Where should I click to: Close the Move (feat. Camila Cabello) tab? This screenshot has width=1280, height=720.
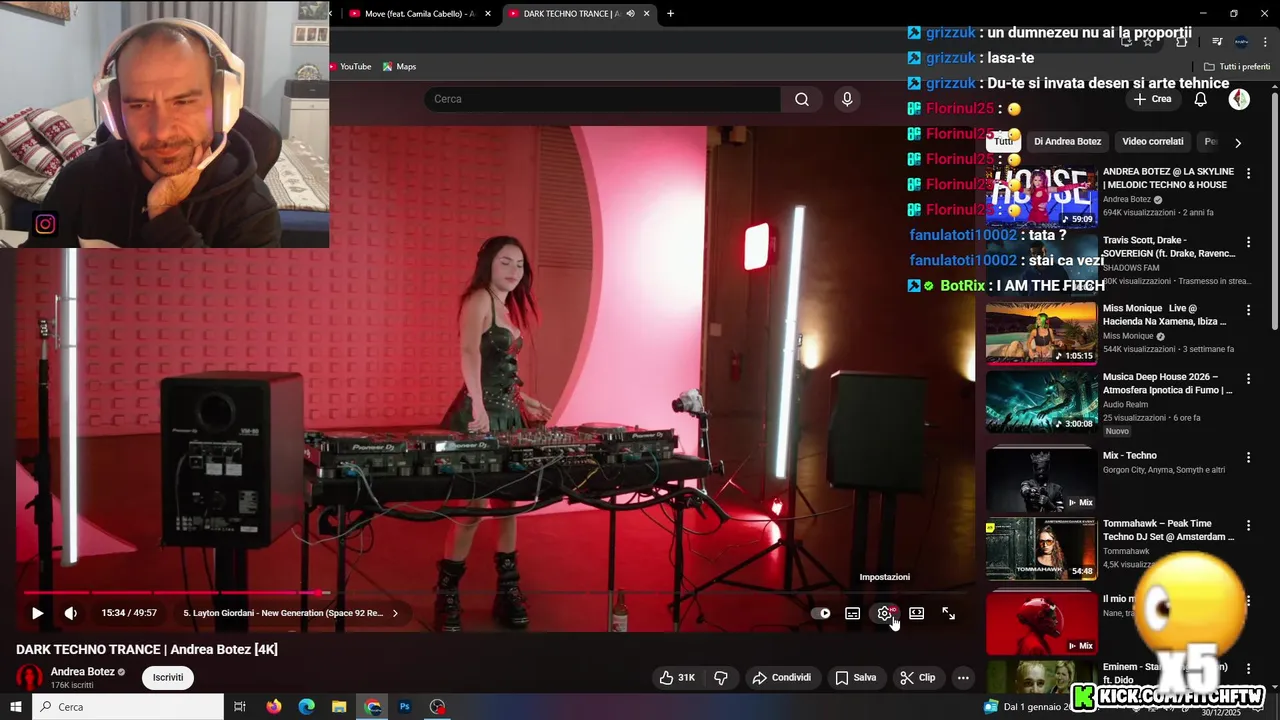(x=488, y=14)
